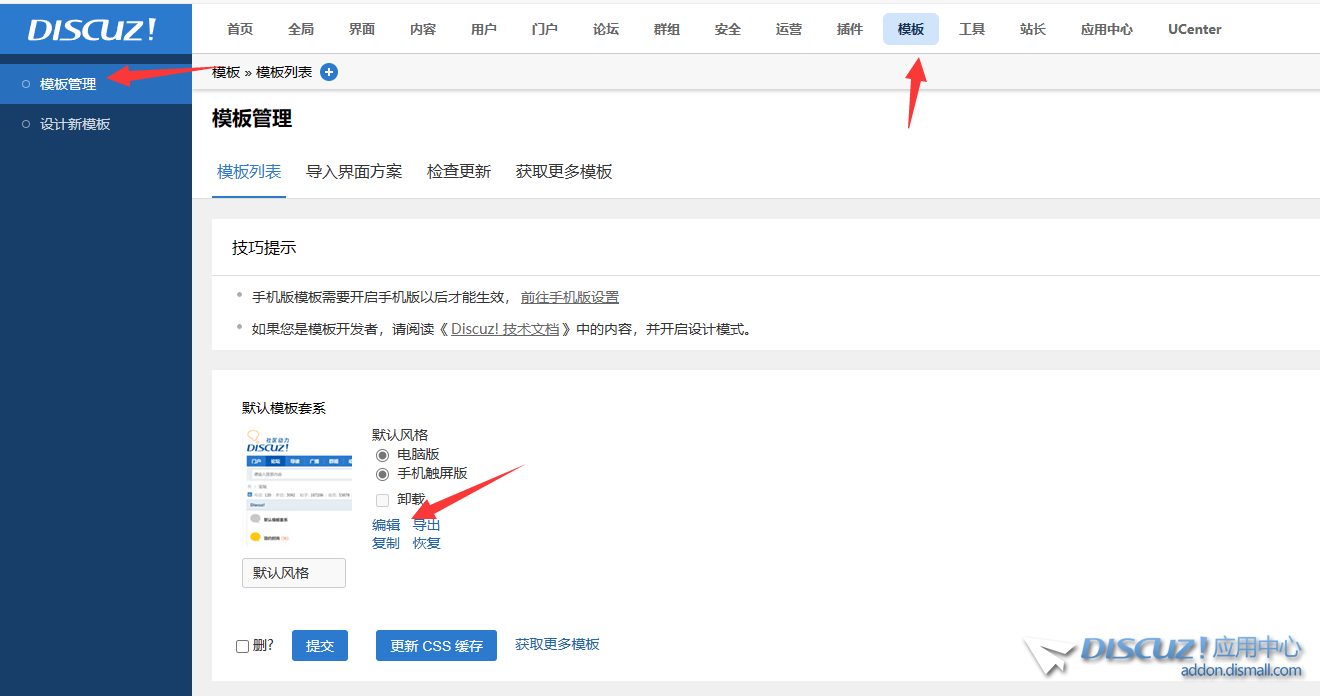1320x696 pixels.
Task: Click the 复制 link under 默认风格
Action: (x=386, y=543)
